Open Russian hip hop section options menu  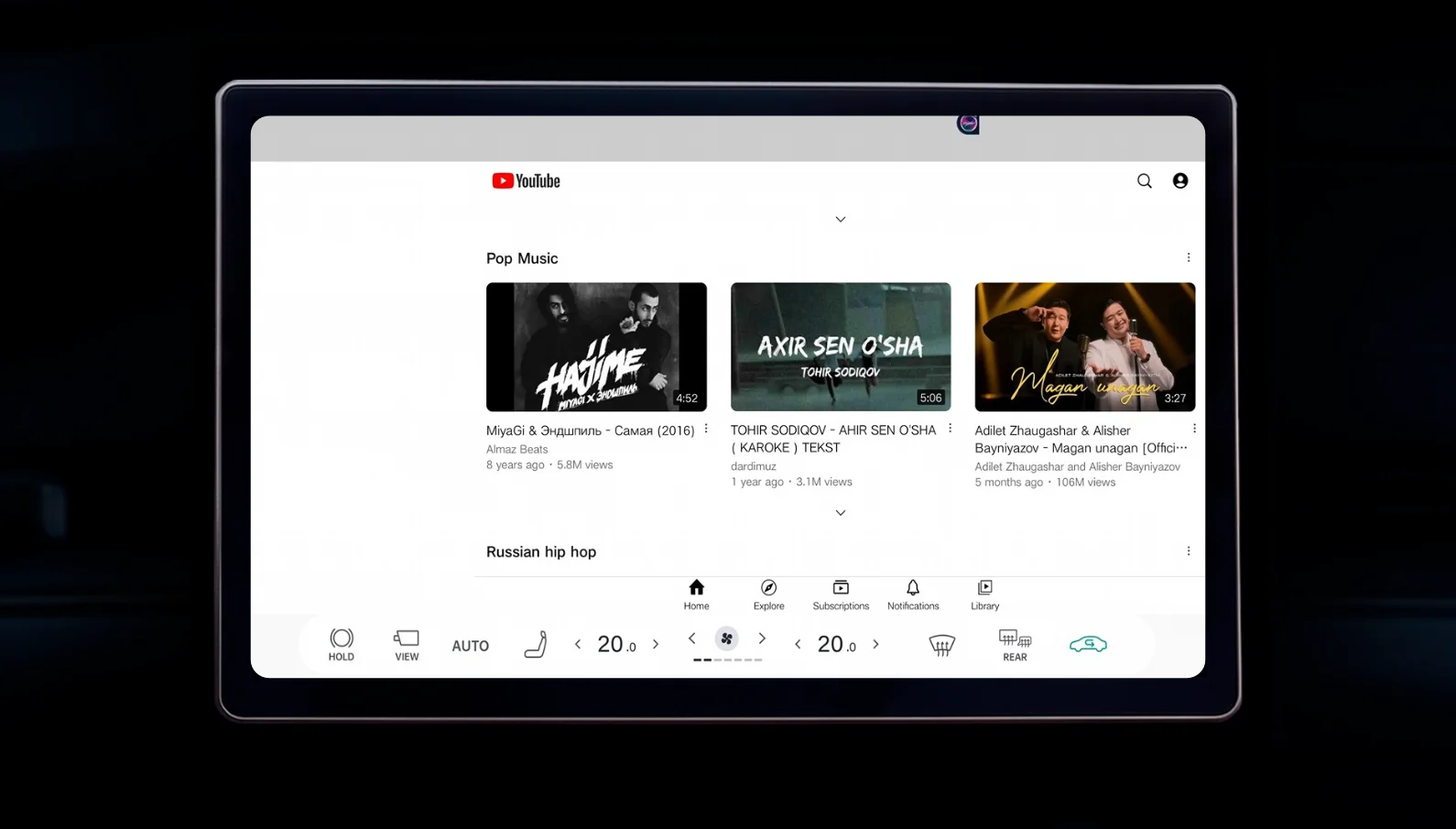(x=1189, y=551)
